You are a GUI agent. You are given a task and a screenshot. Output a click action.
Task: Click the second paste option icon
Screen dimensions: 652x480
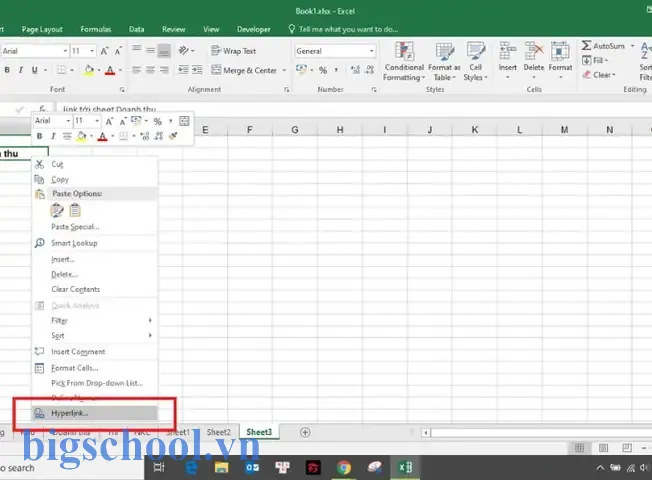[75, 210]
